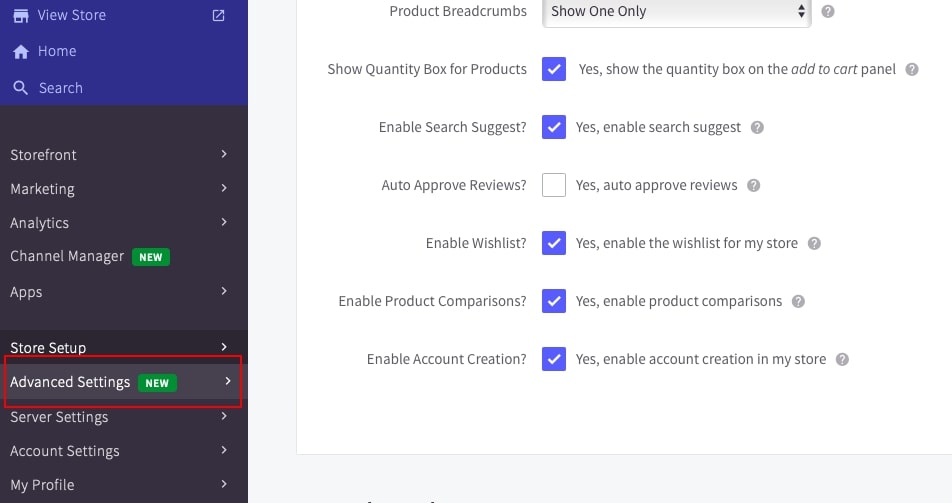Show help for Enable Search Suggest
The height and width of the screenshot is (503, 952).
757,128
